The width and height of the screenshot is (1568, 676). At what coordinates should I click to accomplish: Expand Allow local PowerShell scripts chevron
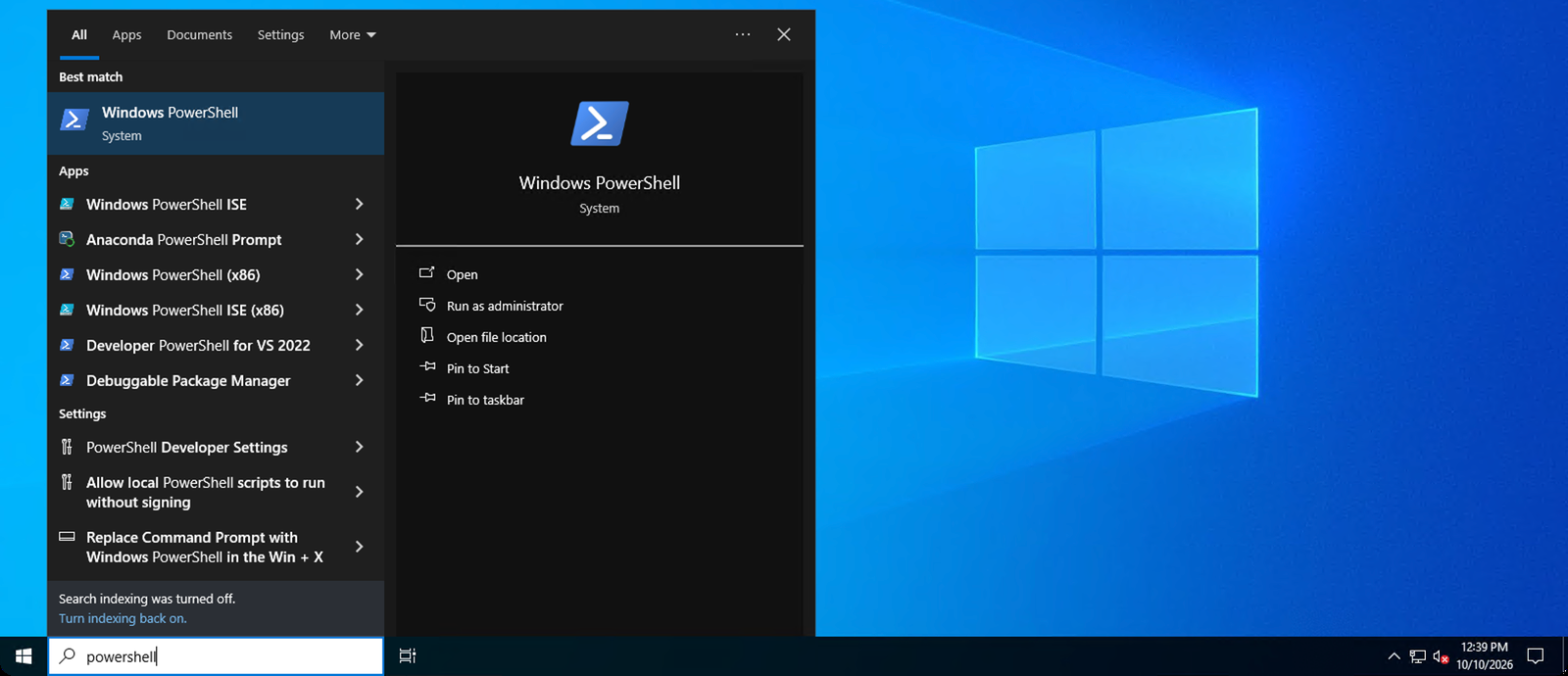(359, 492)
